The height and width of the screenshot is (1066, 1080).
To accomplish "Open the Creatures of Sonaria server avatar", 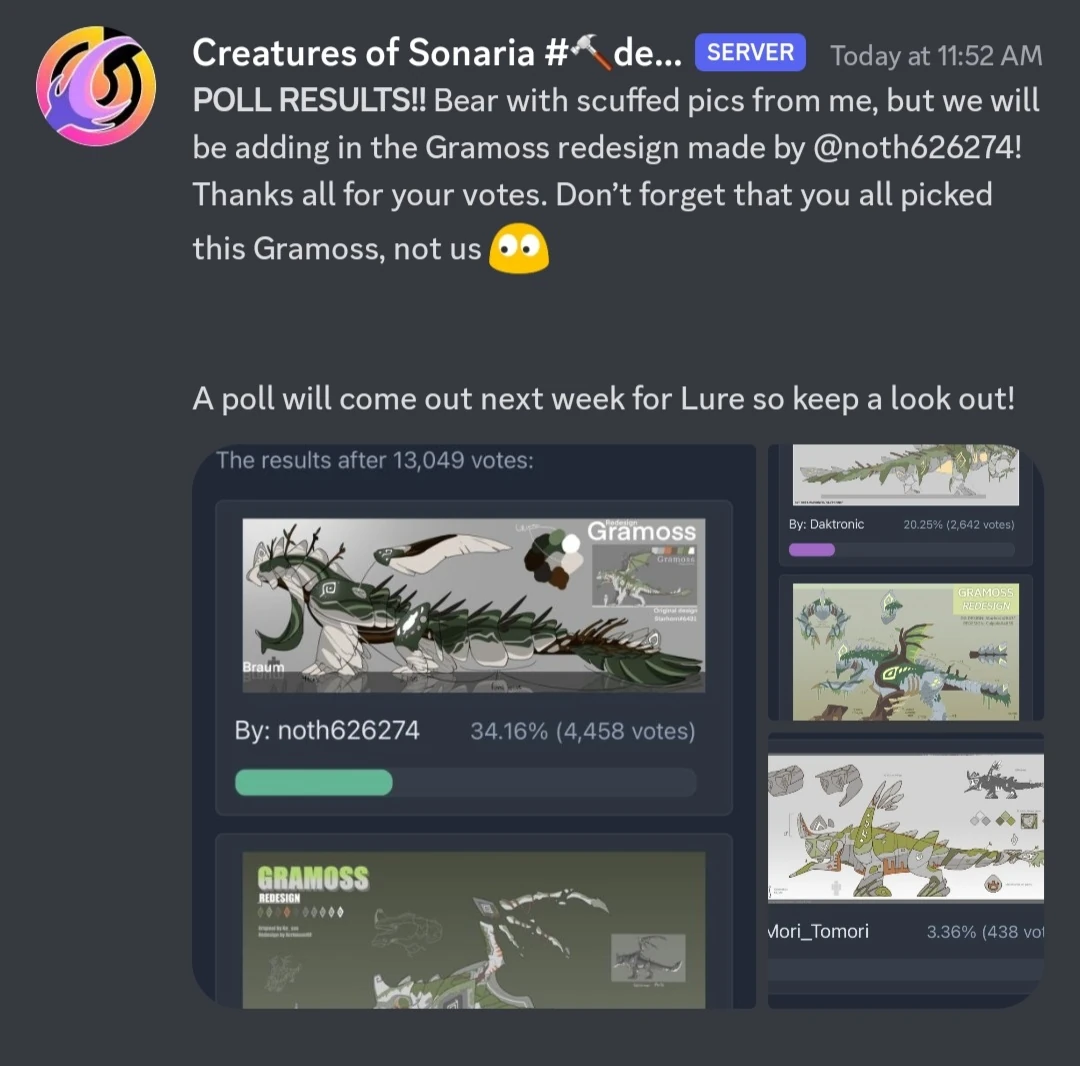I will click(x=96, y=85).
